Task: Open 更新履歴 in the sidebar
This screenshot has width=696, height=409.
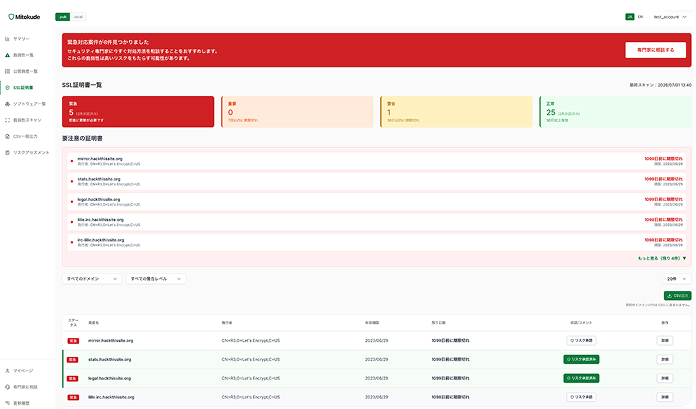Action: pos(21,403)
